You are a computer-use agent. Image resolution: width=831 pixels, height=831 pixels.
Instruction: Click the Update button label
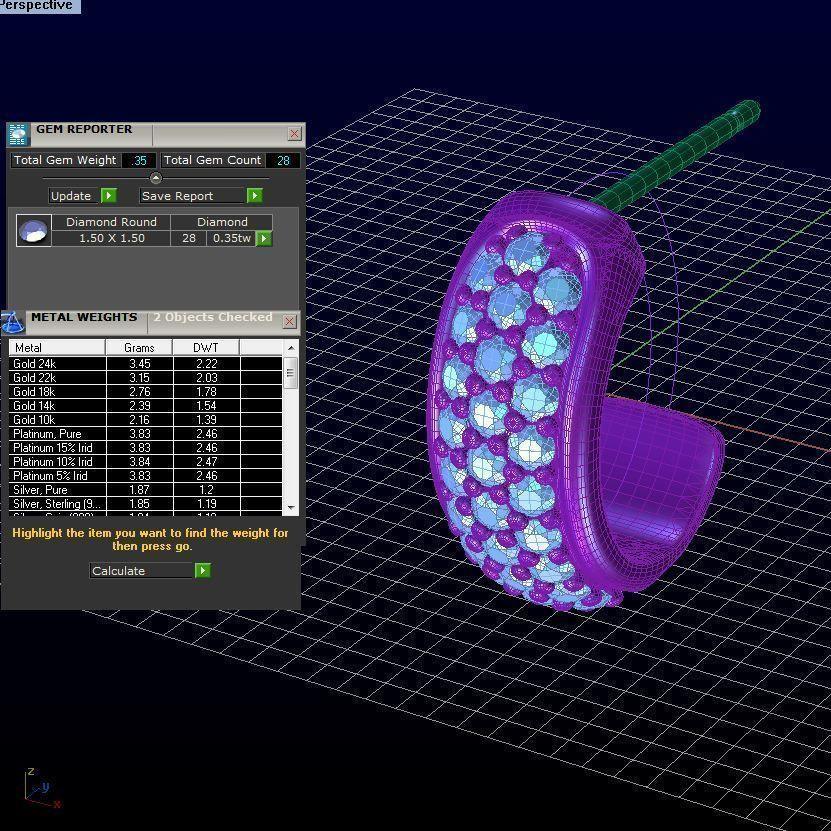point(71,196)
